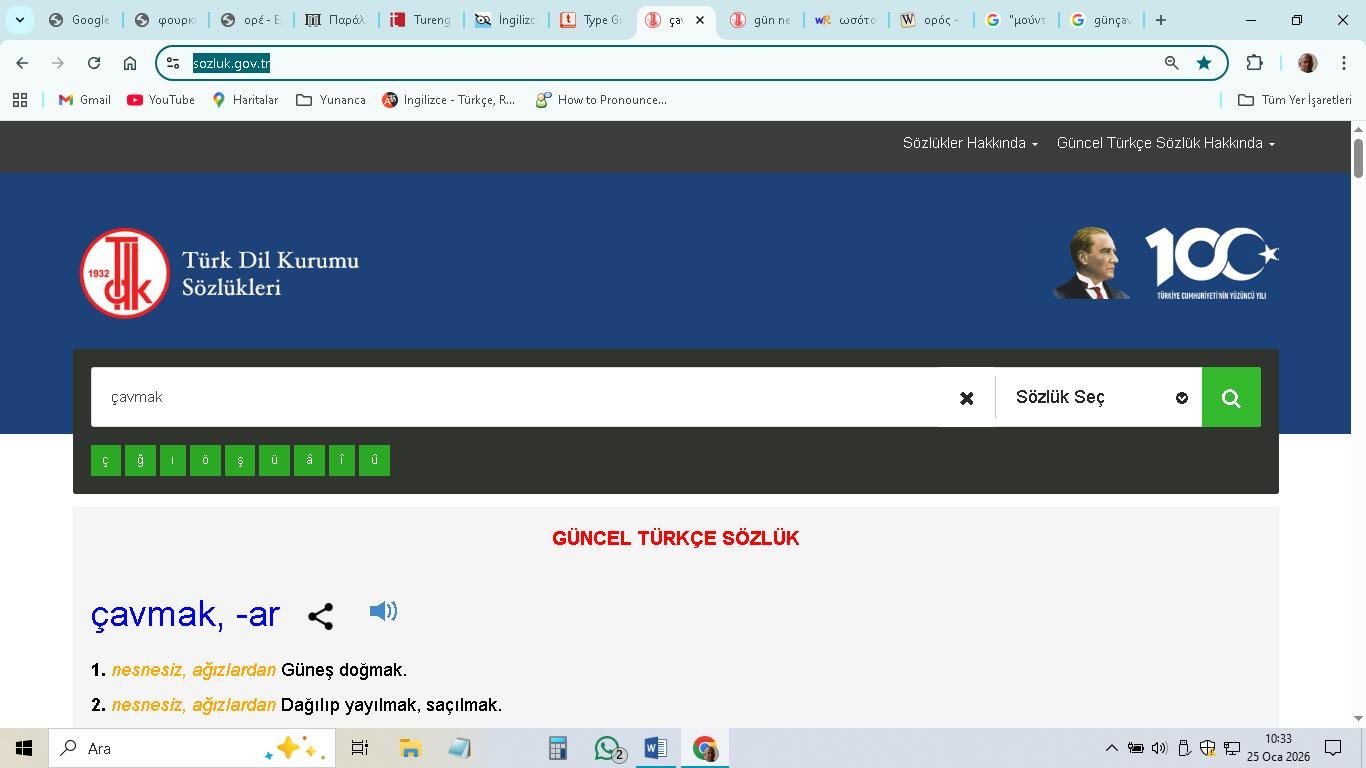
Task: Share the çavmak entry via share icon
Action: coord(320,616)
